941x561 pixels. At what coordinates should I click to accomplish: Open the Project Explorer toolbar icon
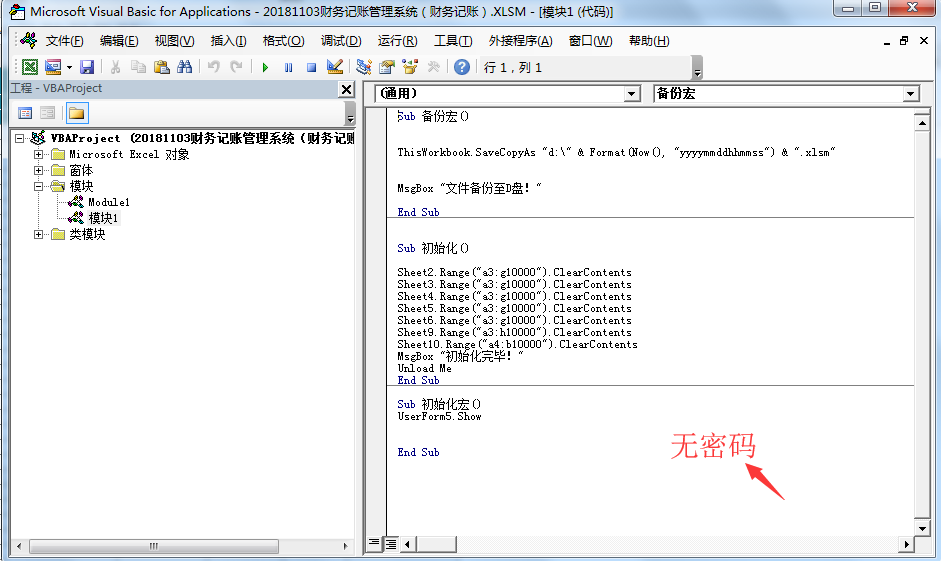point(364,67)
